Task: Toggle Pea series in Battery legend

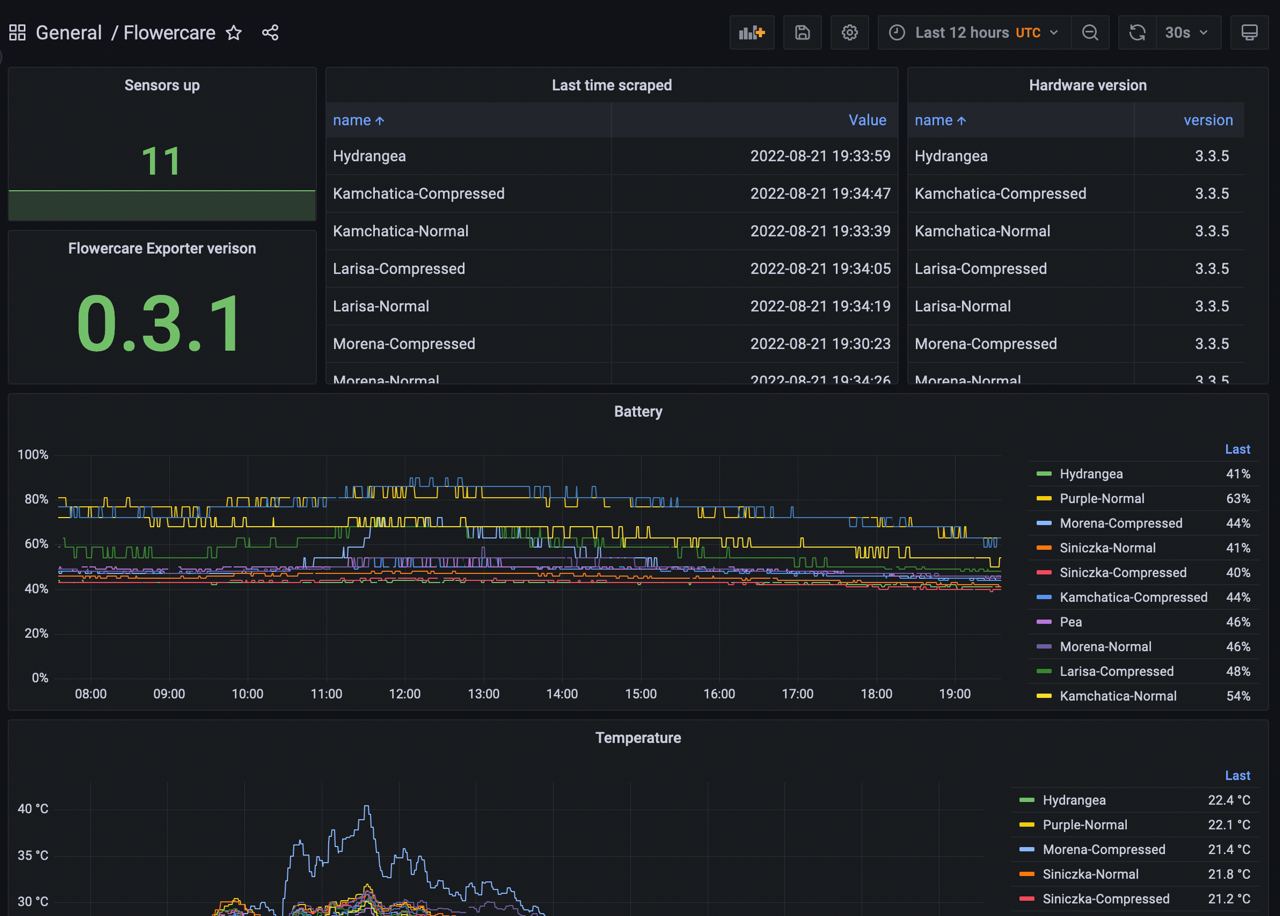Action: 1070,622
